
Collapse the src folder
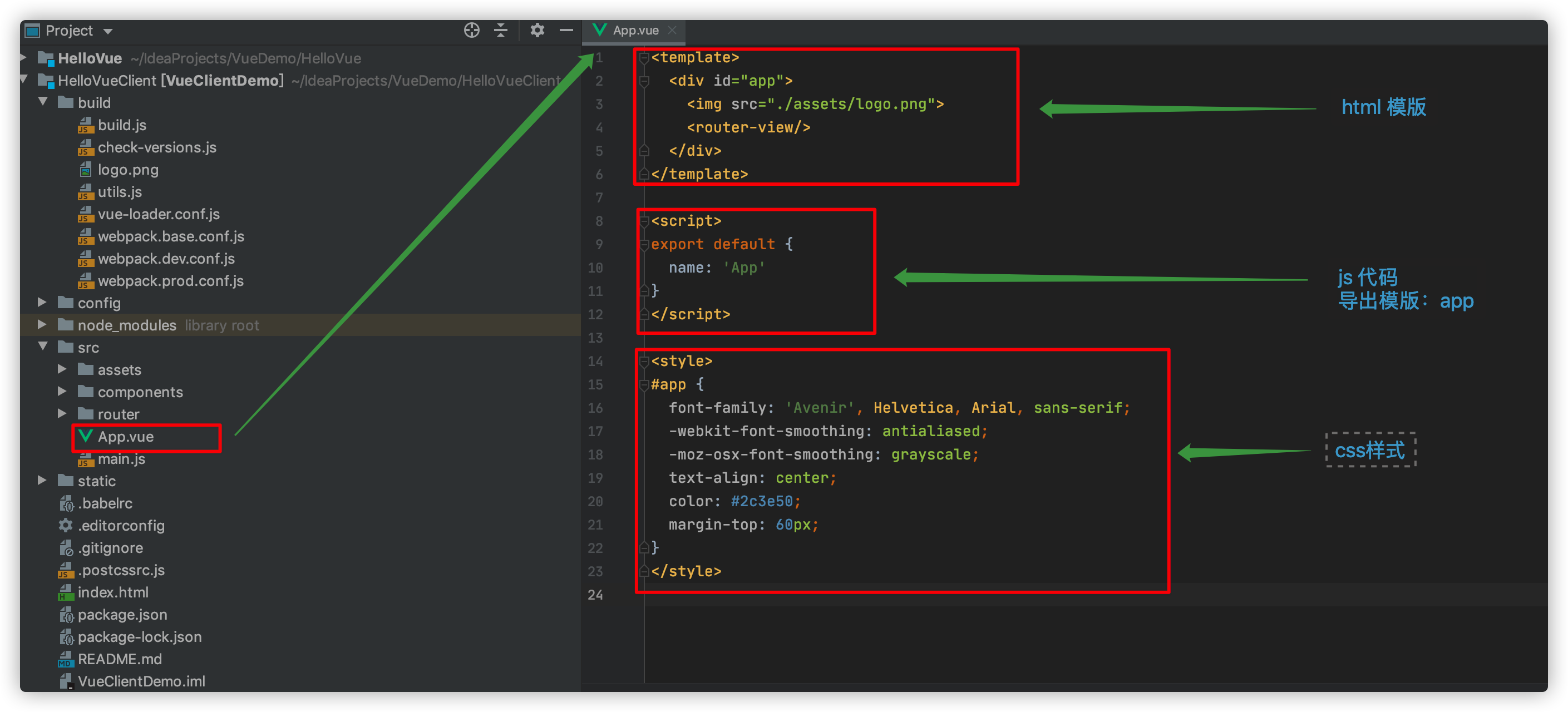[43, 346]
